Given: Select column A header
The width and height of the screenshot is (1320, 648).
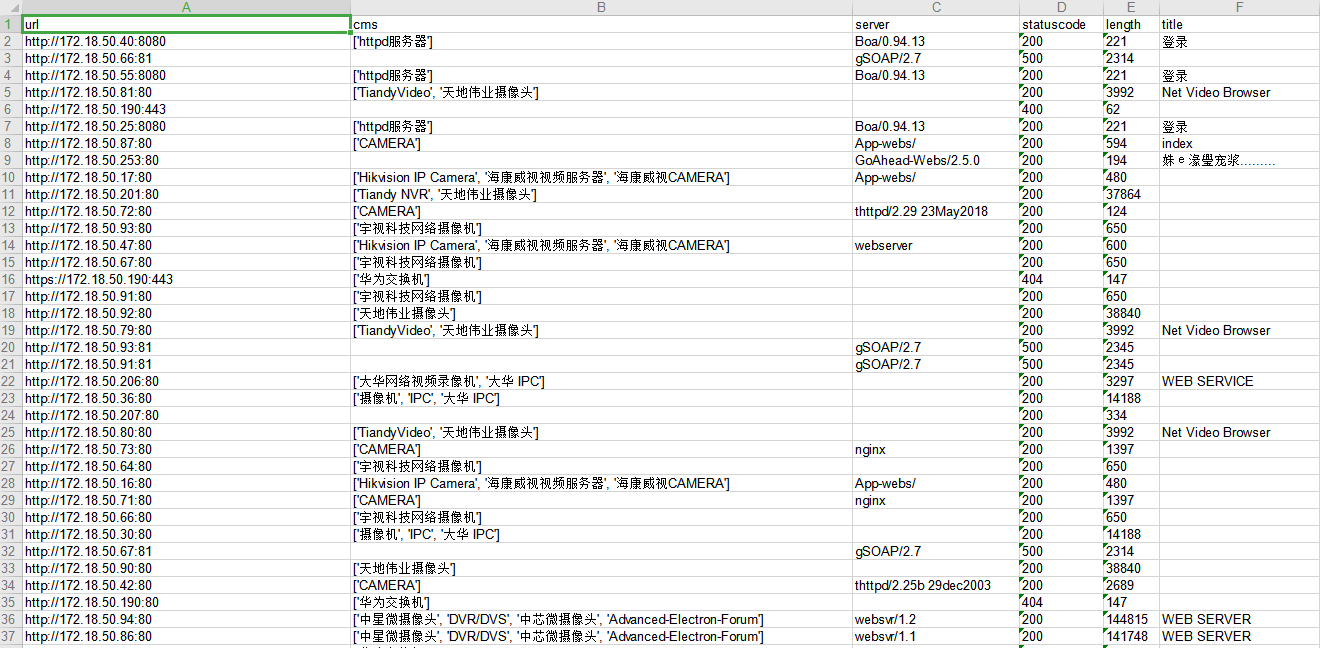Looking at the screenshot, I should (186, 7).
